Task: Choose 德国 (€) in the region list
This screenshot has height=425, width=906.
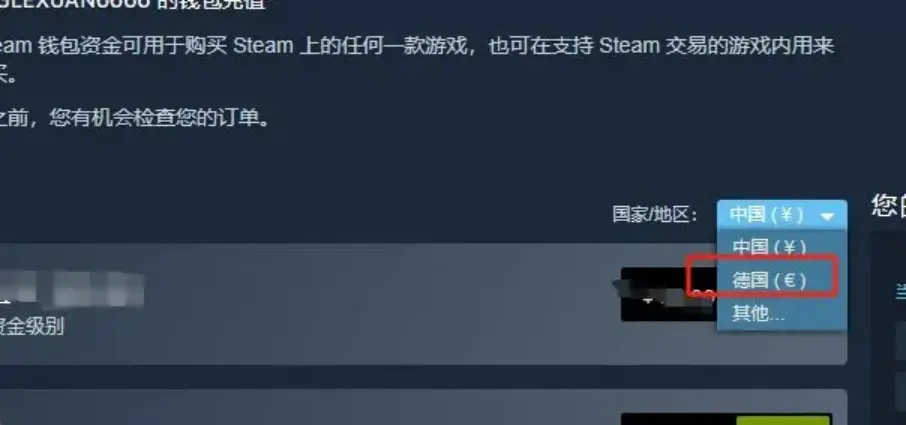Action: 769,281
